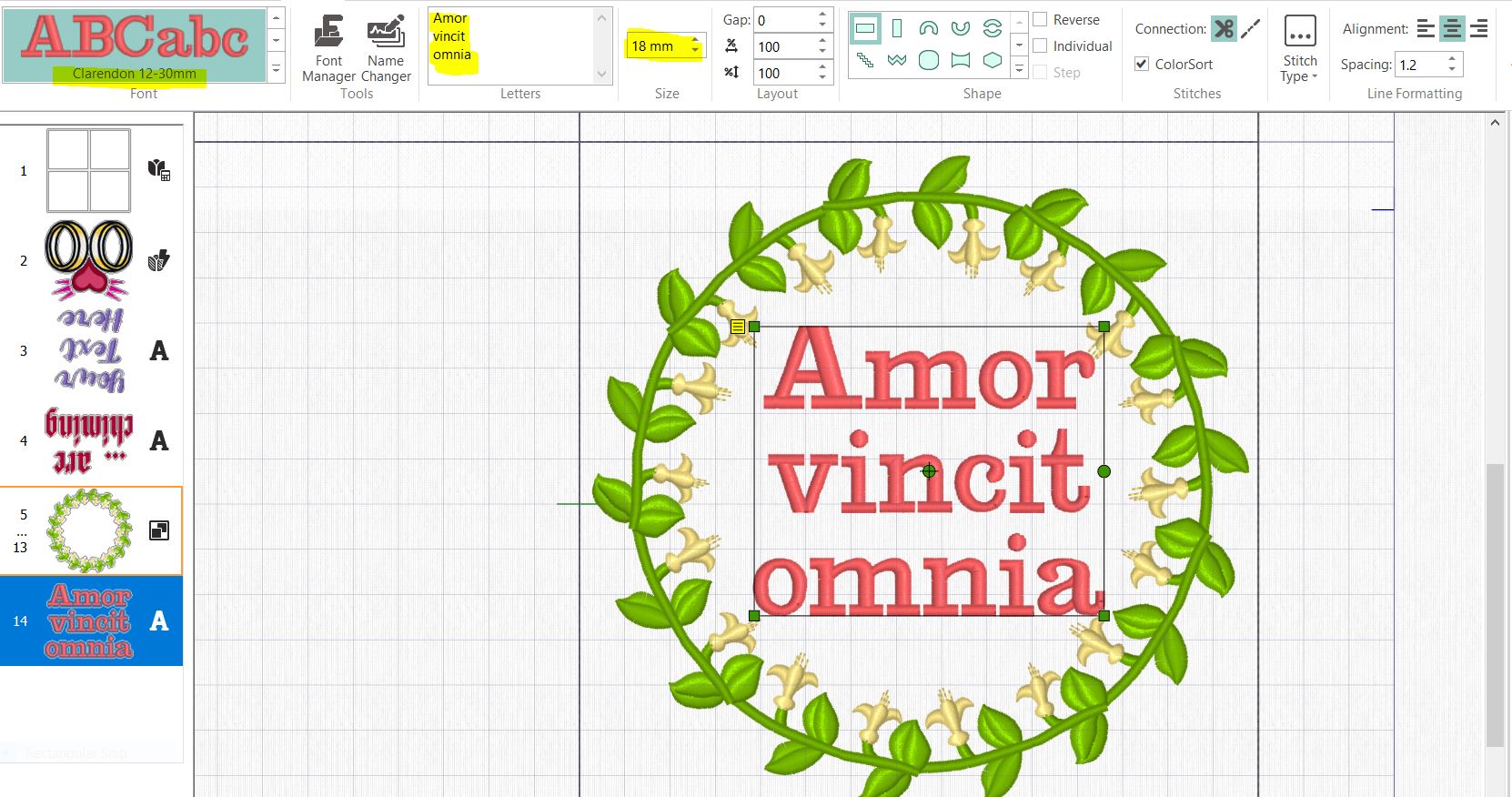This screenshot has height=797, width=1512.
Task: Select the diagonal stairs lettering shape
Action: point(865,61)
